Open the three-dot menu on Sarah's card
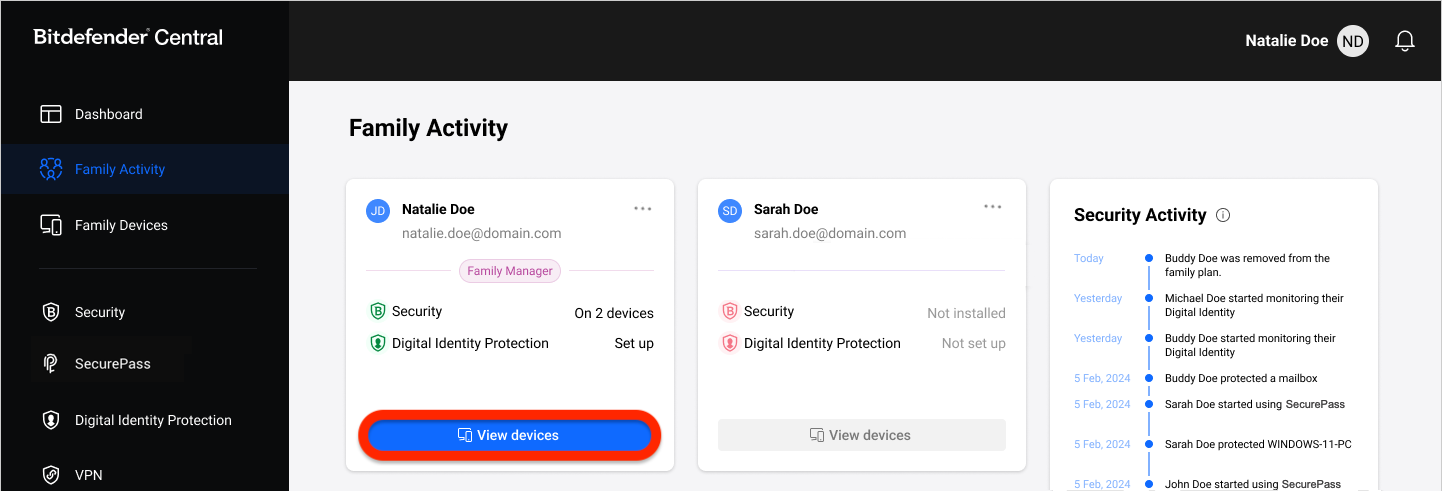This screenshot has width=1442, height=491. click(x=993, y=207)
